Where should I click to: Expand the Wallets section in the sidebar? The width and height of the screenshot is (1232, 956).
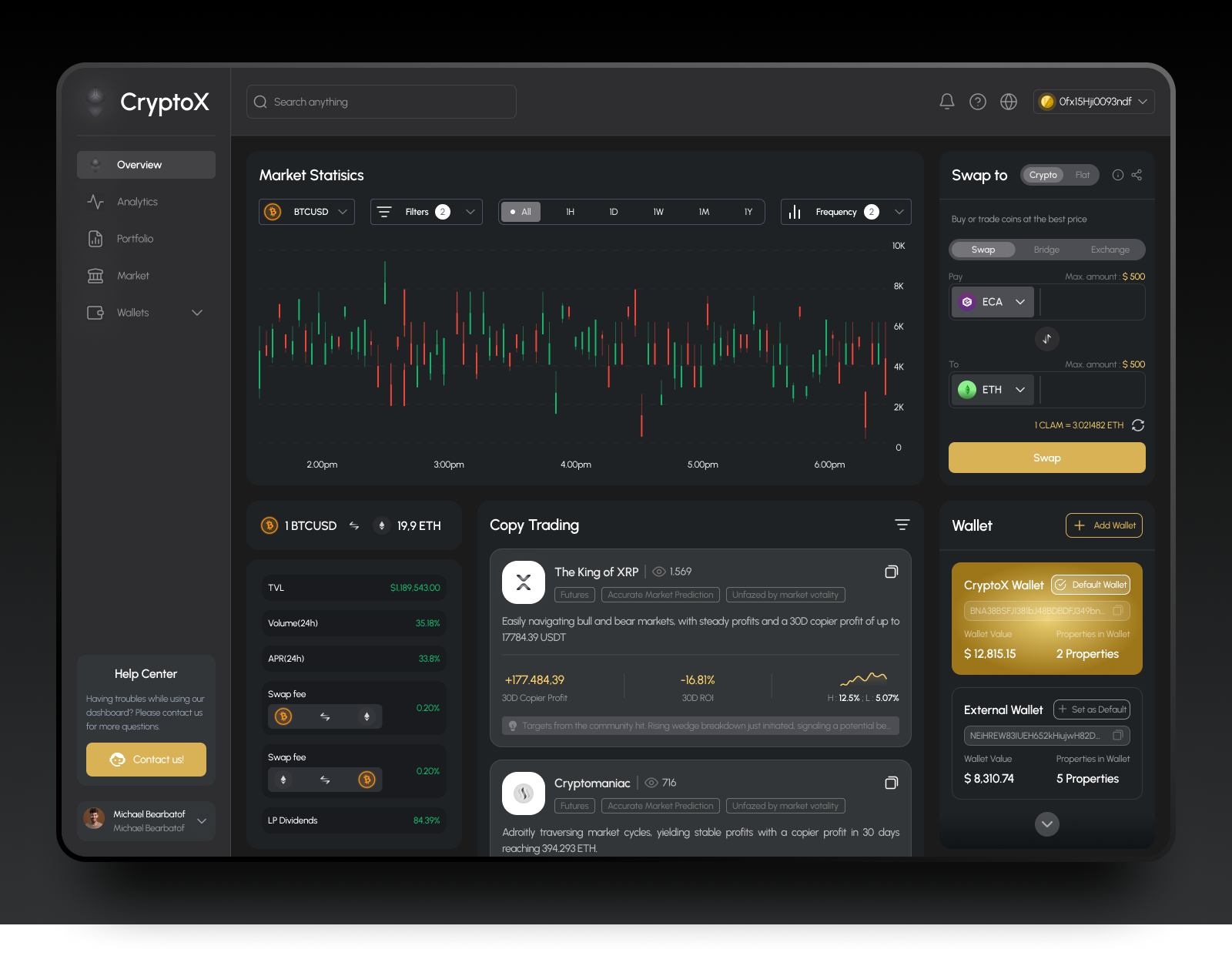196,312
